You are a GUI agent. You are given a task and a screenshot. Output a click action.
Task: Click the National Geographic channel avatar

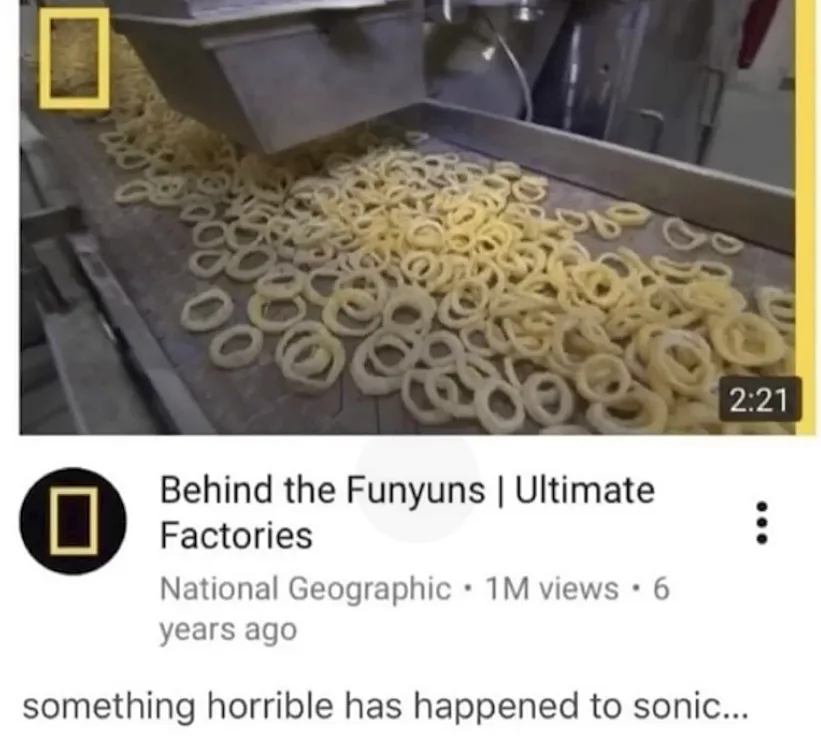pyautogui.click(x=73, y=521)
